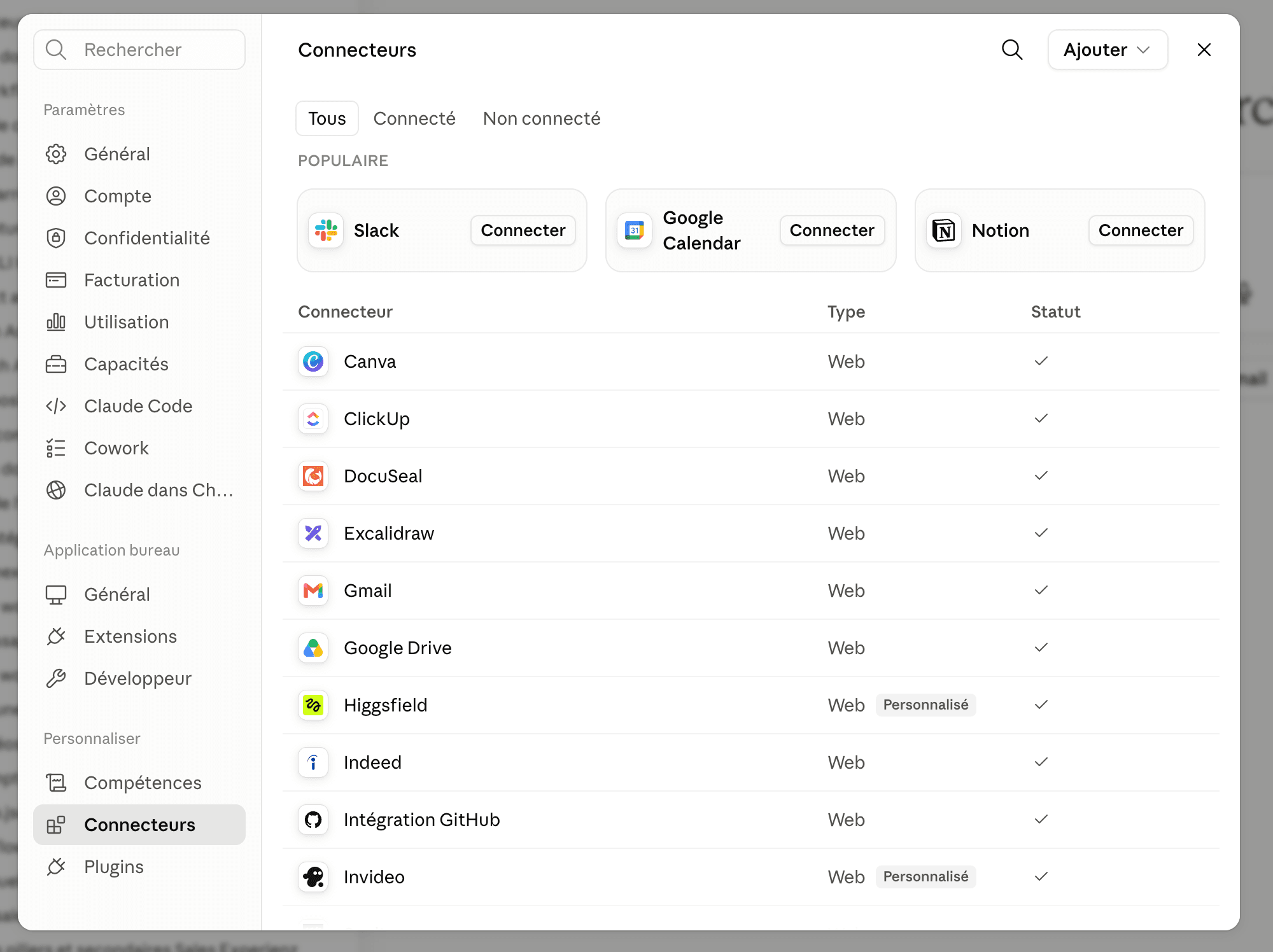Connect Slack with the Connecter button
The width and height of the screenshot is (1273, 952).
pyautogui.click(x=523, y=230)
